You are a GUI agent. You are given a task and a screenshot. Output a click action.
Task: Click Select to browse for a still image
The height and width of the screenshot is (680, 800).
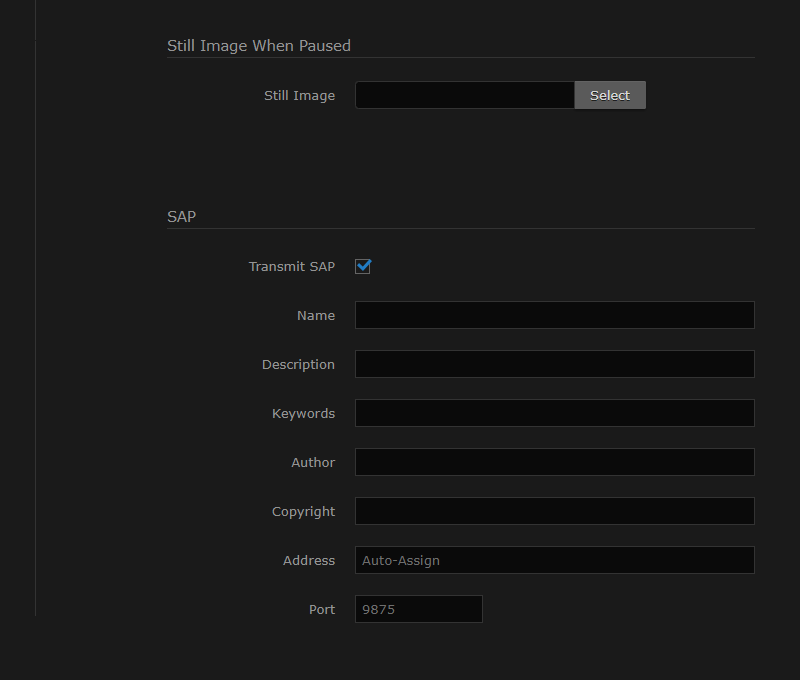click(609, 95)
